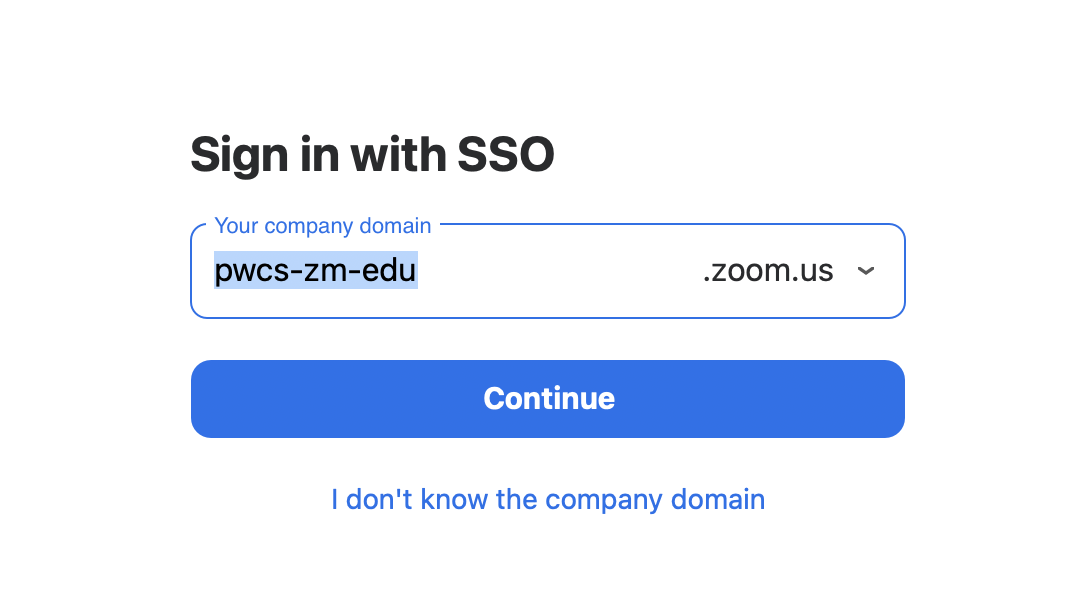
Task: Click the .zoom.us suffix label
Action: (768, 271)
